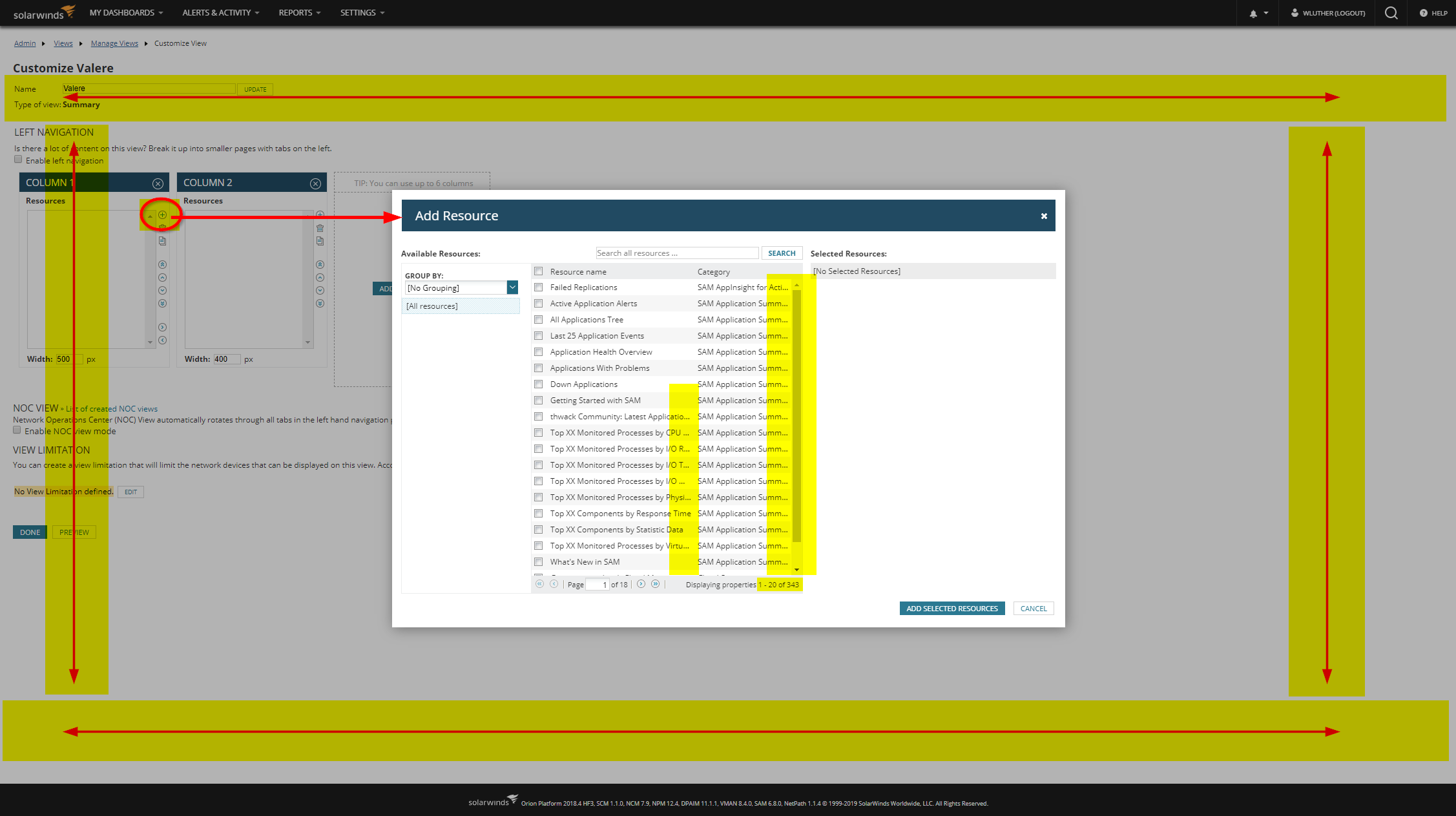This screenshot has width=1456, height=816.
Task: Open the Settings menu dropdown
Action: tap(362, 13)
